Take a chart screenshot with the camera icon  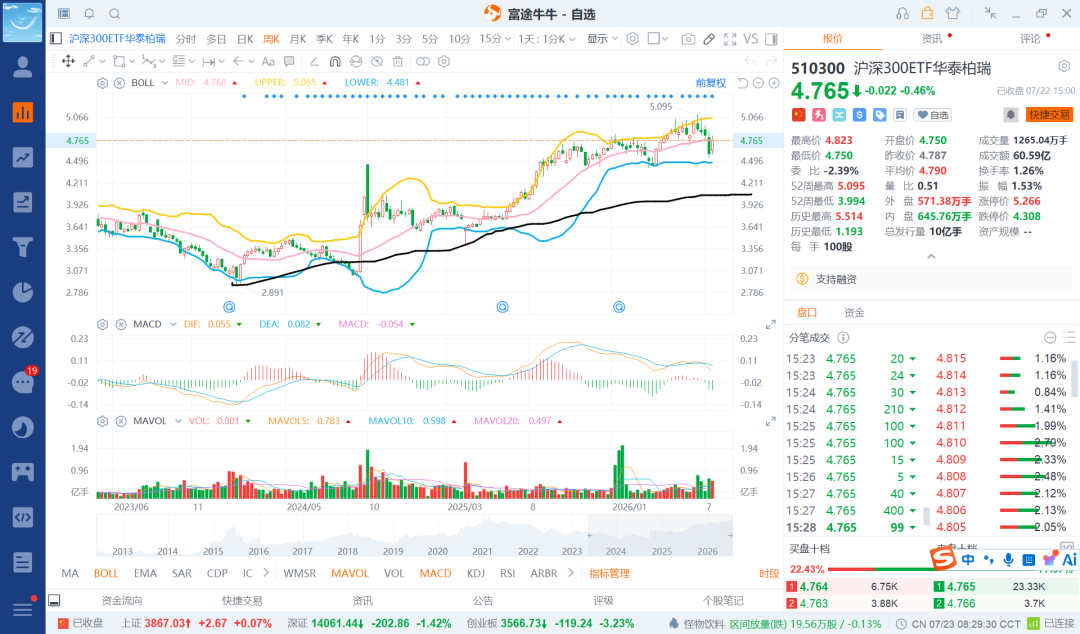click(688, 39)
